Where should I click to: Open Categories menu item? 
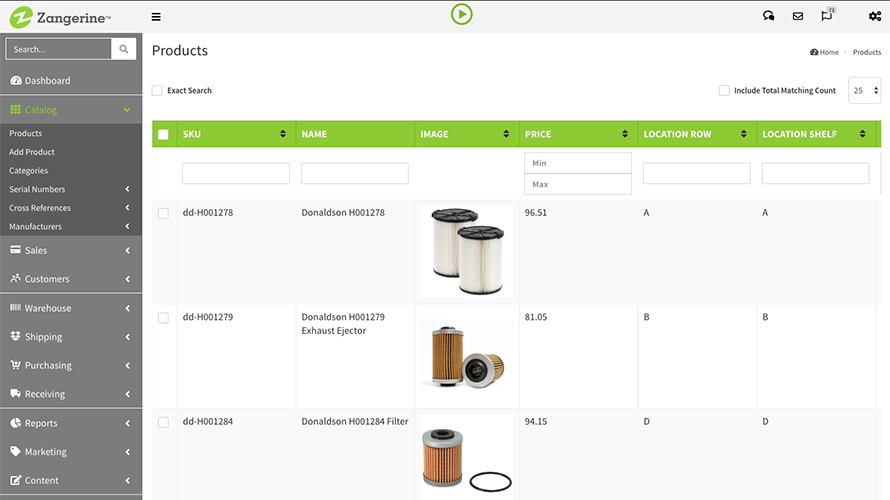(28, 171)
